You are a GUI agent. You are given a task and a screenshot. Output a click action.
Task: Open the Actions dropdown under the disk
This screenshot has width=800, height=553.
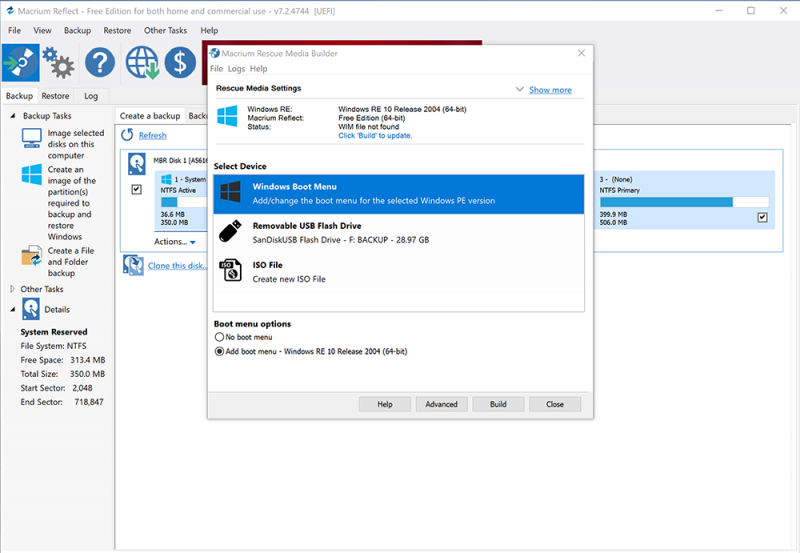(x=174, y=242)
